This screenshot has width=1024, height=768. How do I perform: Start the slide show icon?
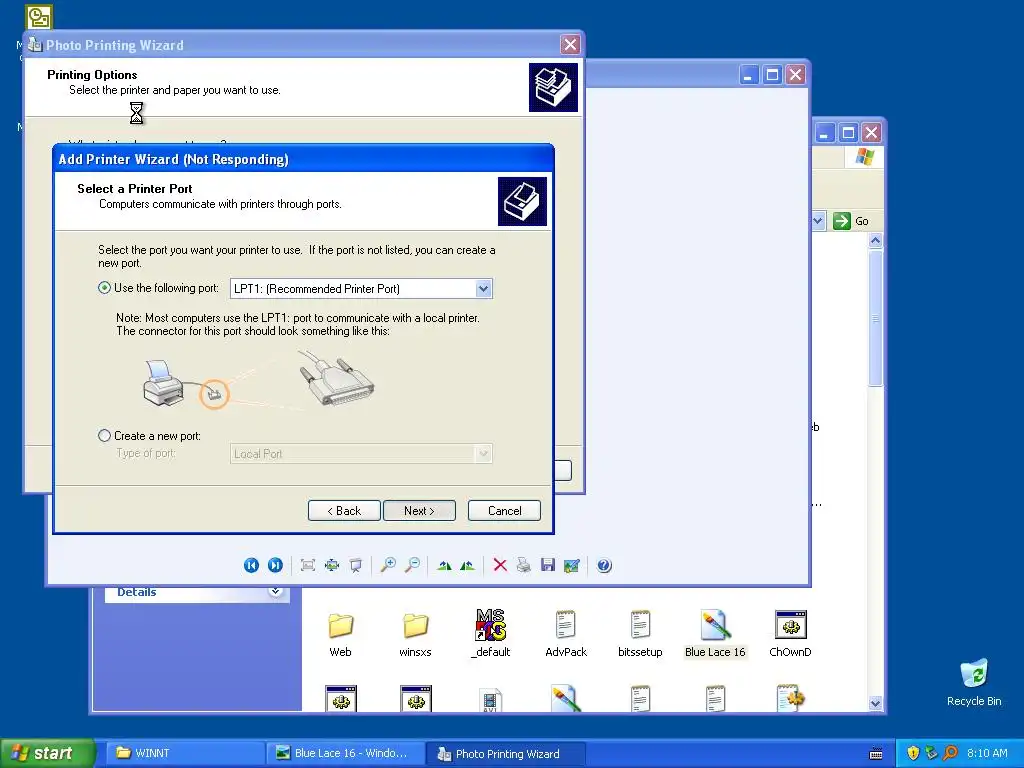(x=356, y=566)
